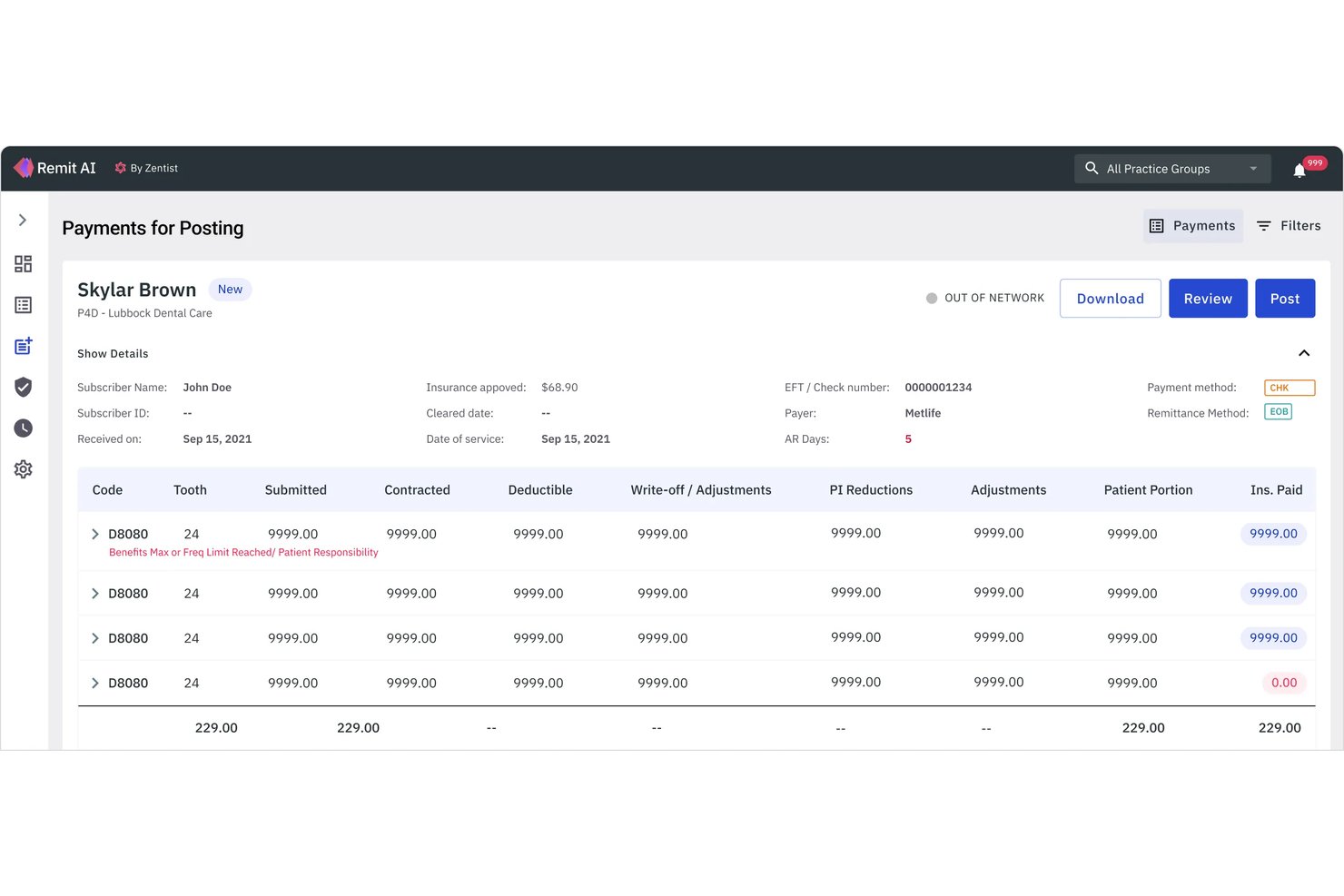Click the Download button
Image resolution: width=1344 pixels, height=896 pixels.
pyautogui.click(x=1110, y=299)
